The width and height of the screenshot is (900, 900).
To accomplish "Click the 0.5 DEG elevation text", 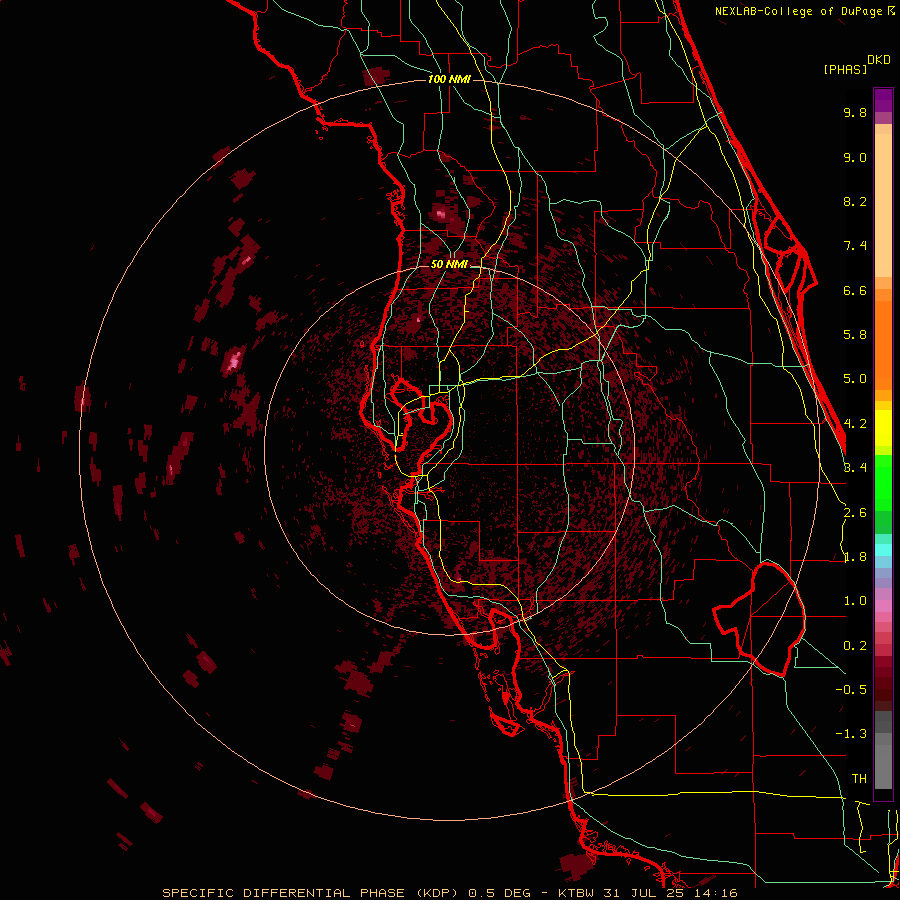I will 501,893.
